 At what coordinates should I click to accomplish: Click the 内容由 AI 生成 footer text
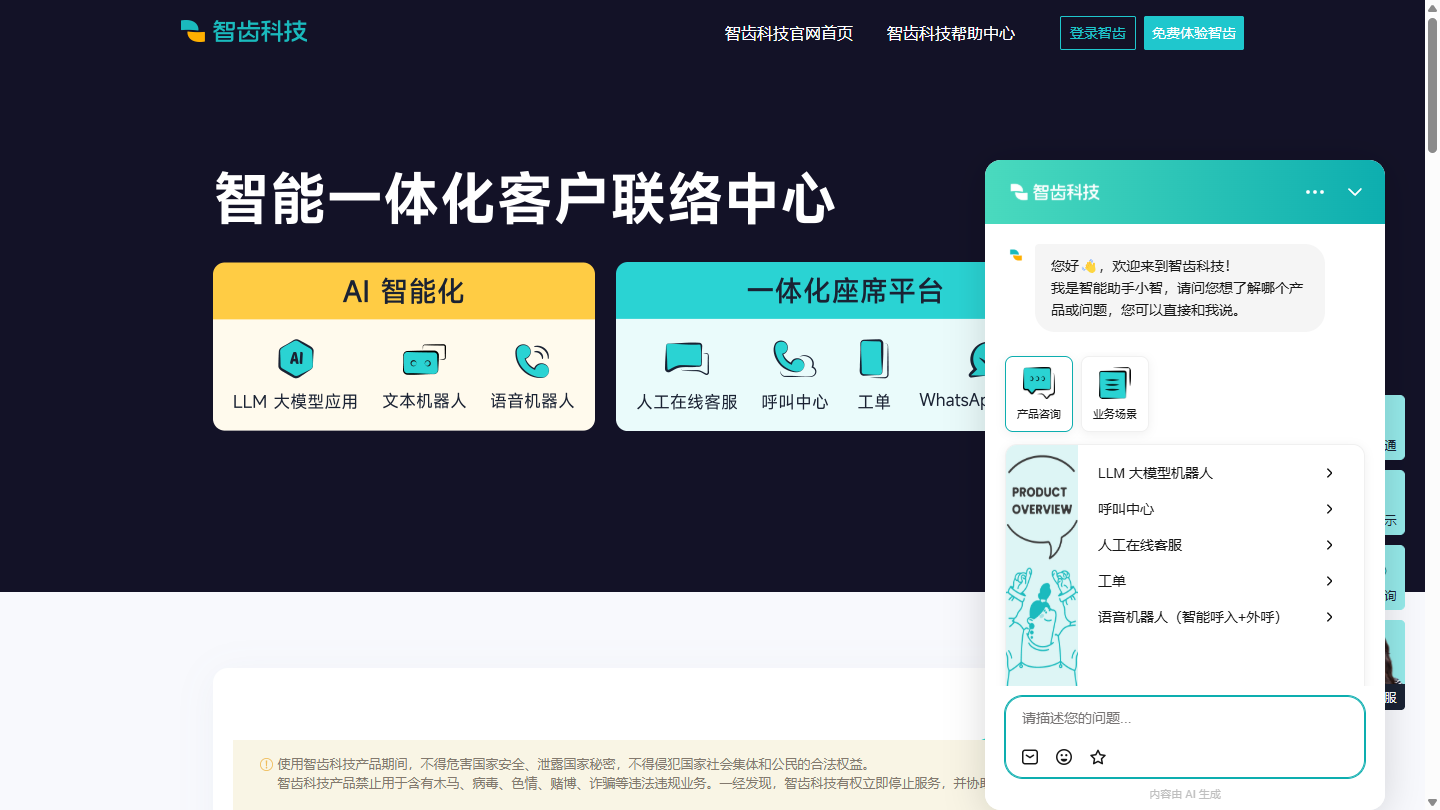tap(1185, 794)
